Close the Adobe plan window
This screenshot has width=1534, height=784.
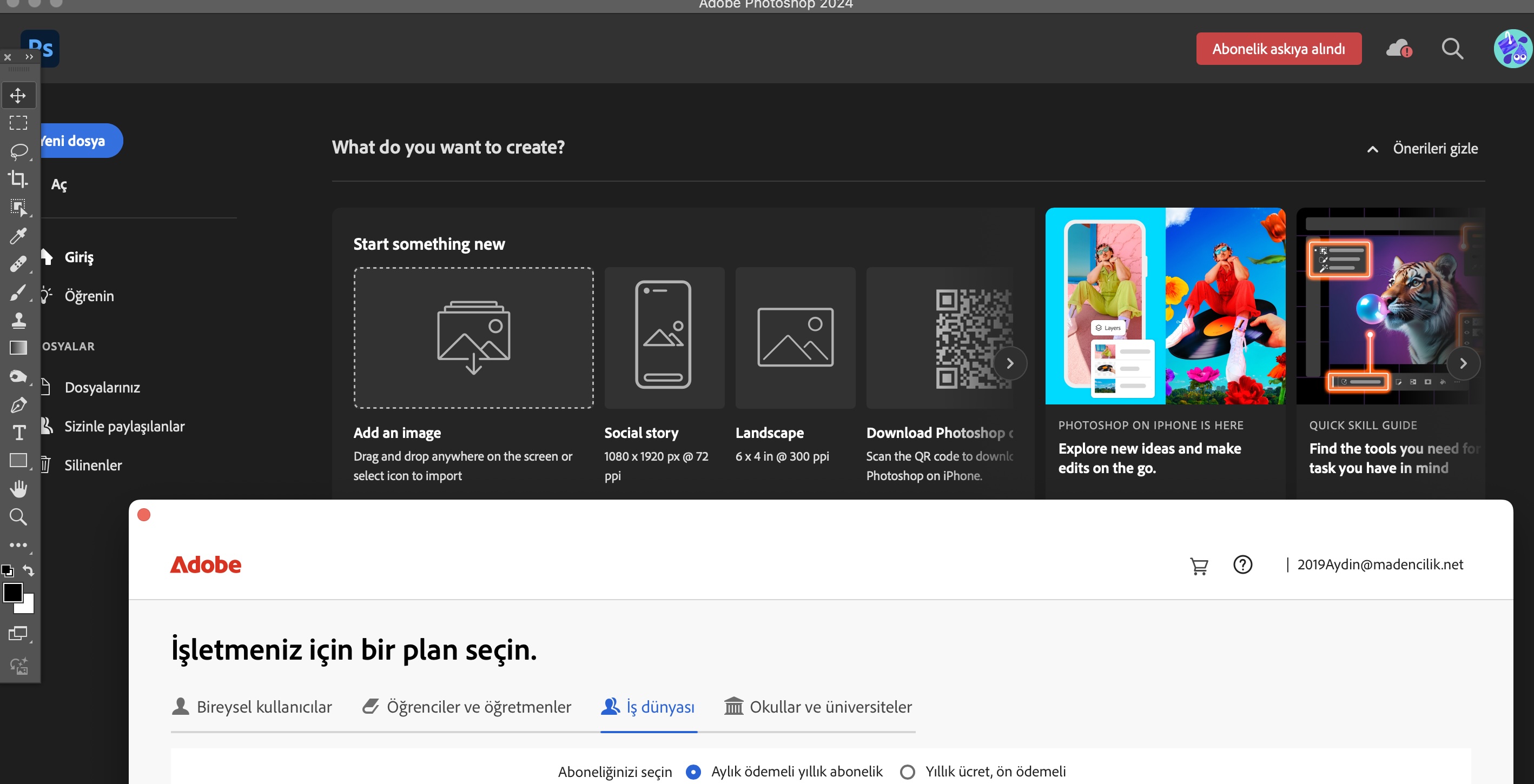coord(144,515)
